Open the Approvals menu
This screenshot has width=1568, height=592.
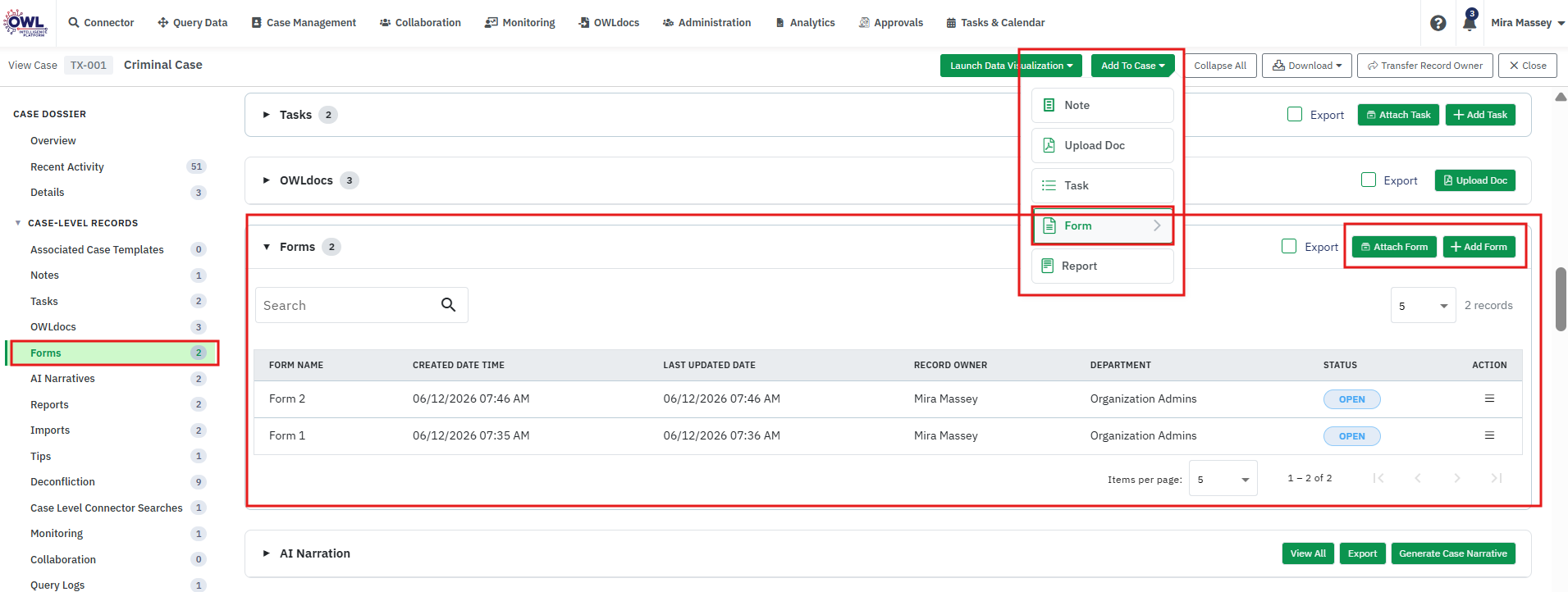point(890,23)
